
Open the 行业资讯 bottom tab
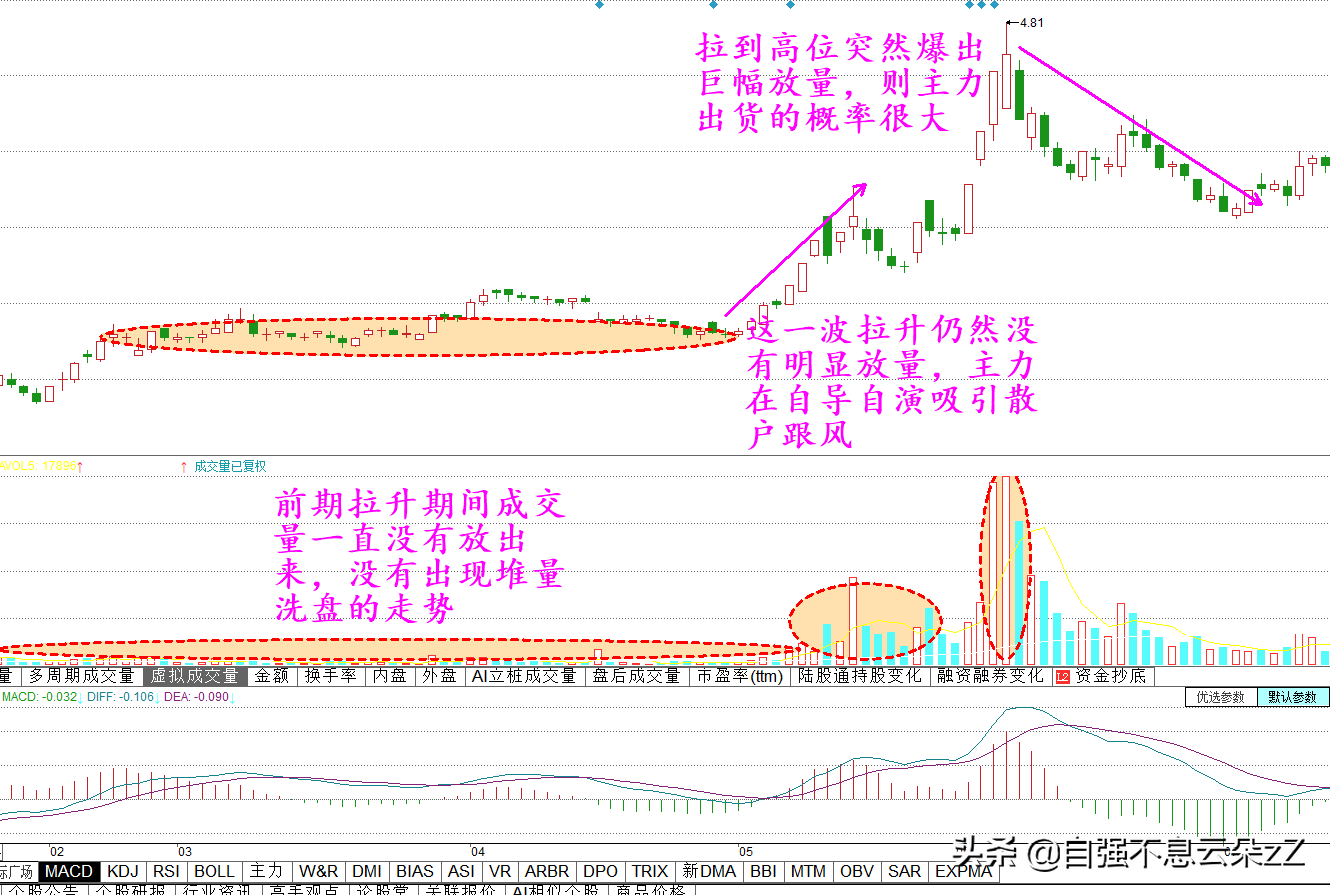[x=219, y=890]
